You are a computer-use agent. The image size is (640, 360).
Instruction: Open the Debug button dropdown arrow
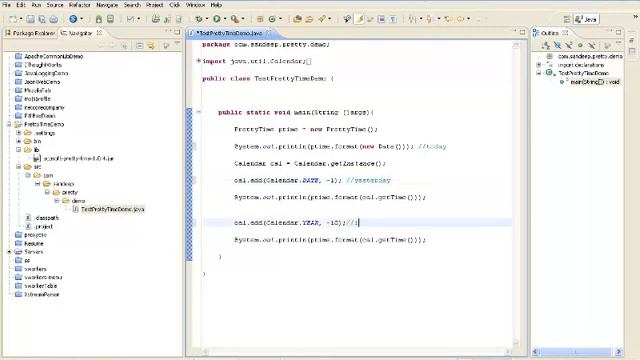[207, 19]
